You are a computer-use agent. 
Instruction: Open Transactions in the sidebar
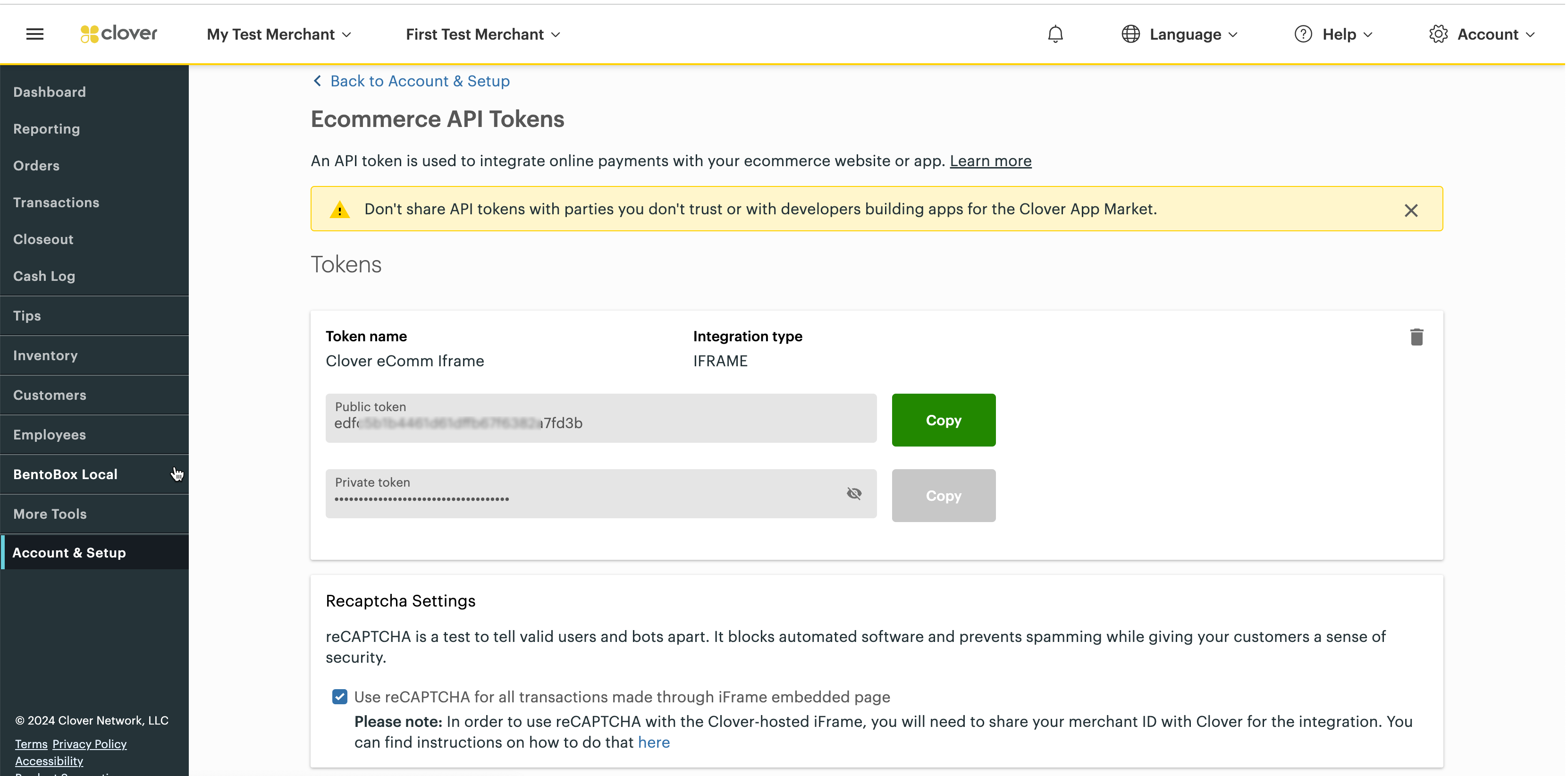tap(94, 202)
